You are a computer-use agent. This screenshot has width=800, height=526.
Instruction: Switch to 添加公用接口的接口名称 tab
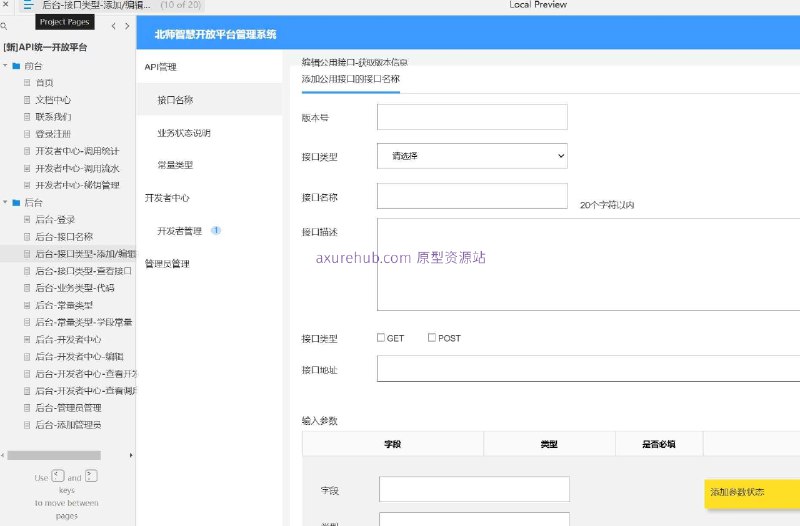[351, 79]
